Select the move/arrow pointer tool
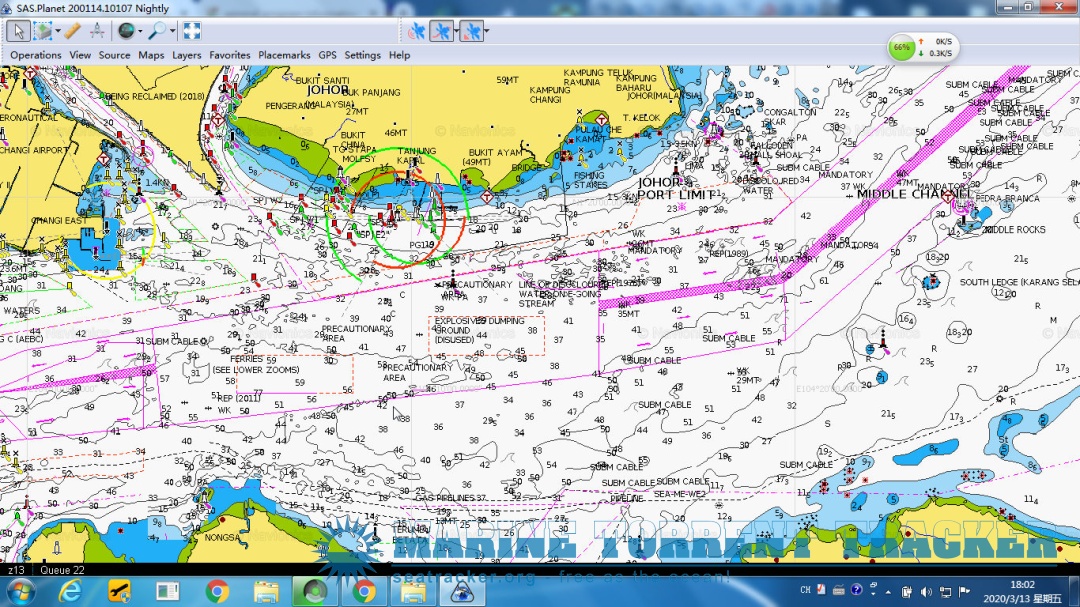The width and height of the screenshot is (1080, 607). (19, 31)
